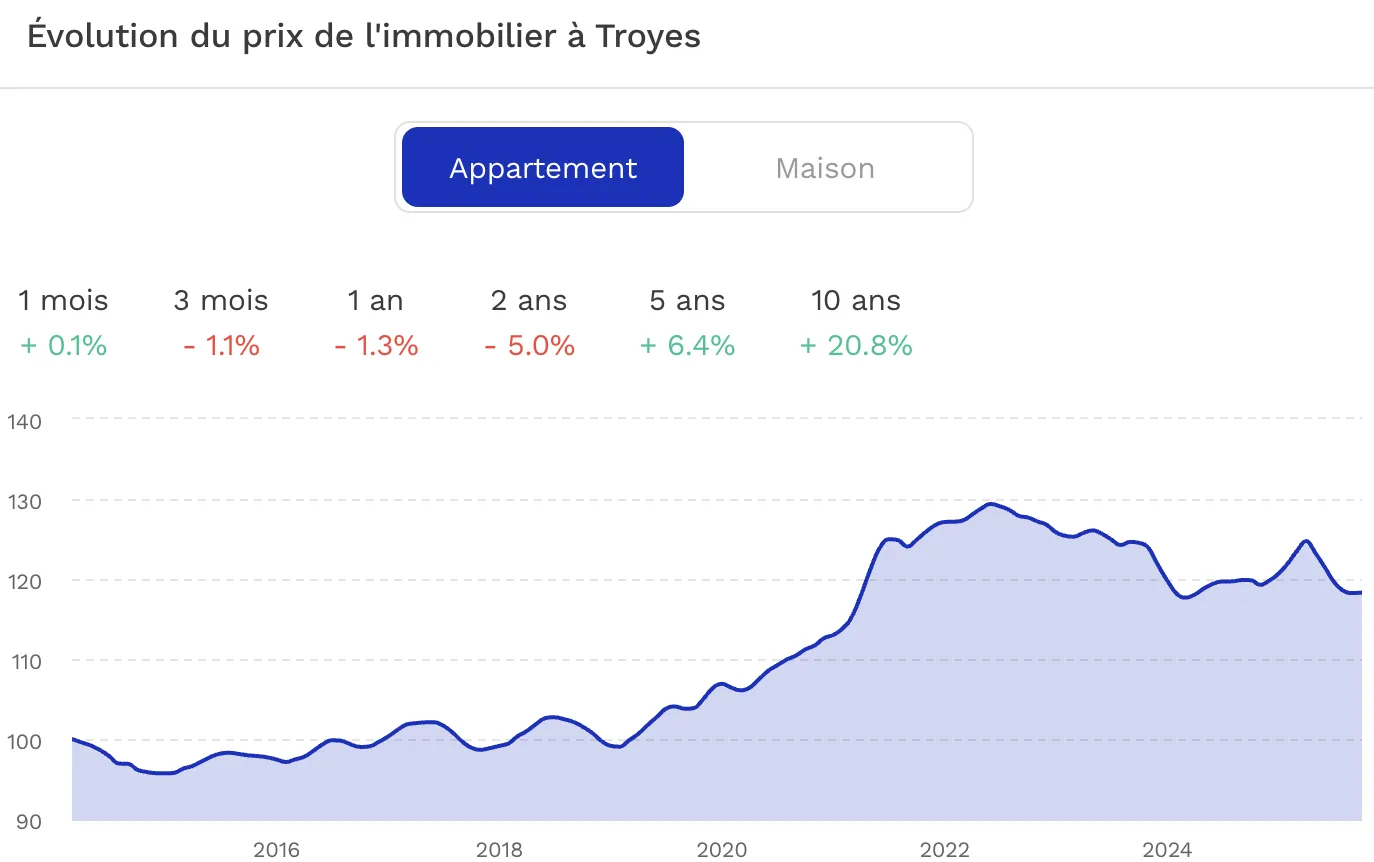Select the Maison toggle option
The image size is (1374, 862).
tap(824, 168)
